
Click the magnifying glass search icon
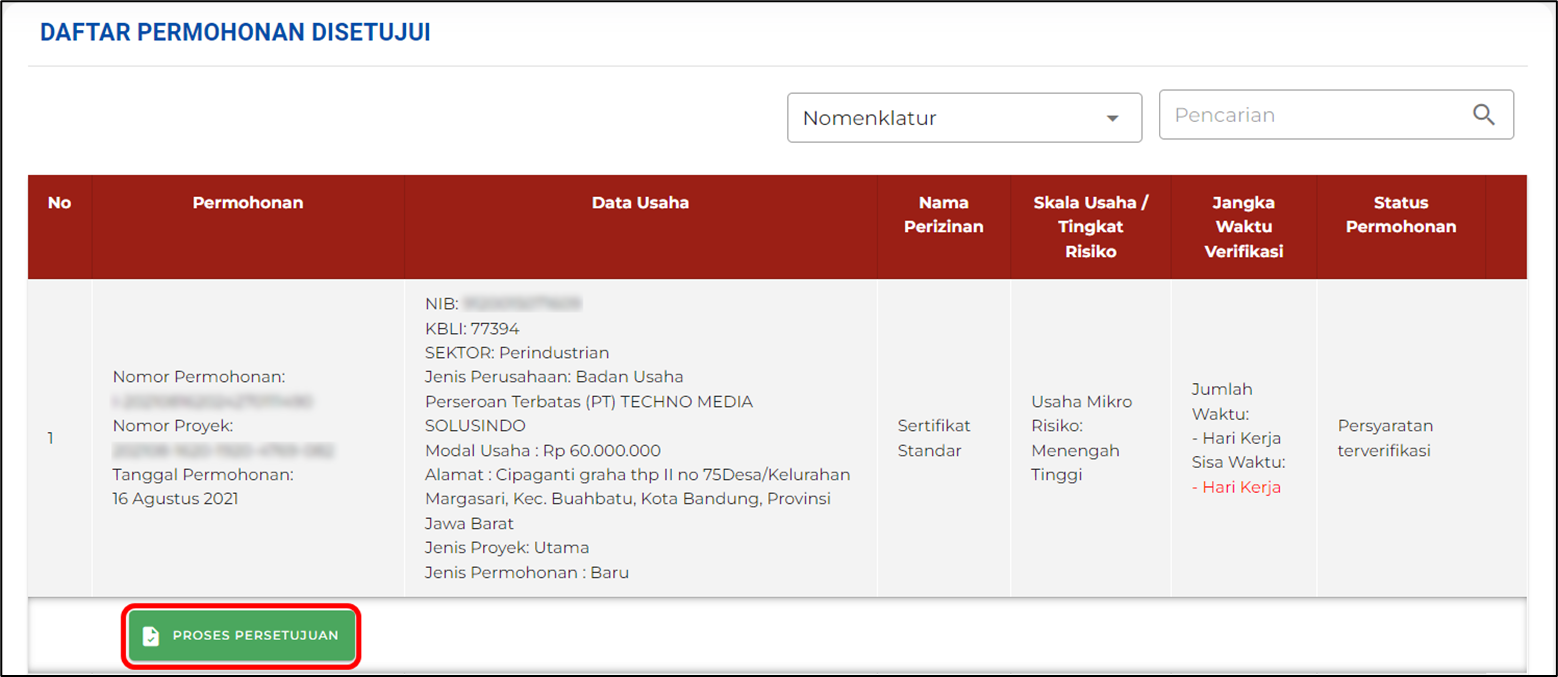pyautogui.click(x=1483, y=115)
